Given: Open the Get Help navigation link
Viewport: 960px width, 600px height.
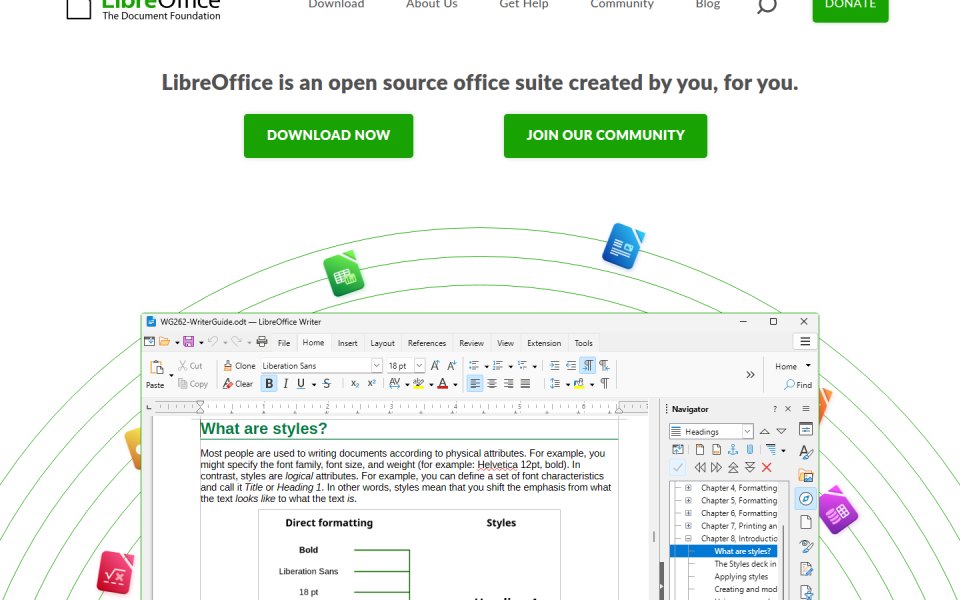Looking at the screenshot, I should [523, 4].
